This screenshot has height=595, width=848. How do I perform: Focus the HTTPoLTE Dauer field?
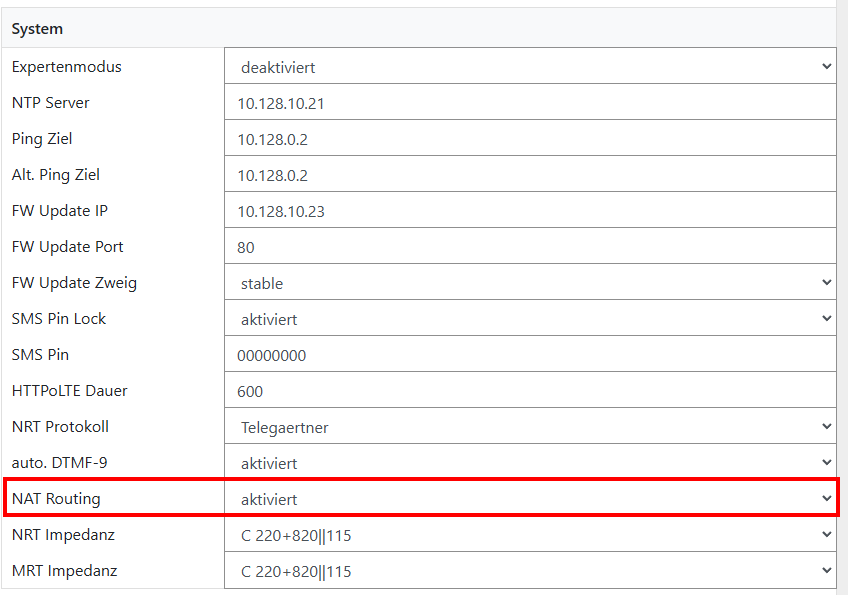pyautogui.click(x=530, y=391)
